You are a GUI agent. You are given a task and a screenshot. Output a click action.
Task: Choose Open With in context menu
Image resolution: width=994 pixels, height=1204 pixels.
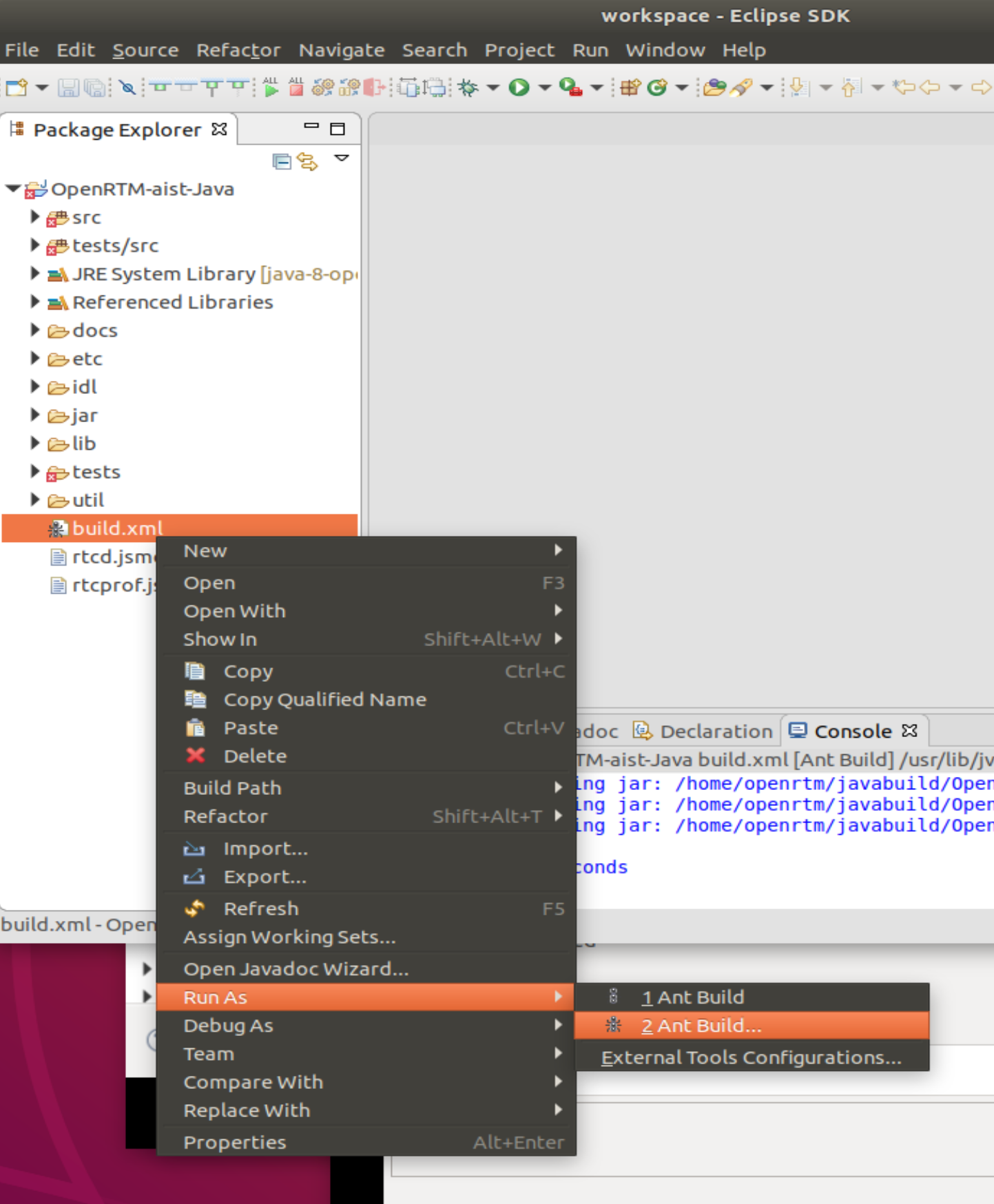click(366, 611)
